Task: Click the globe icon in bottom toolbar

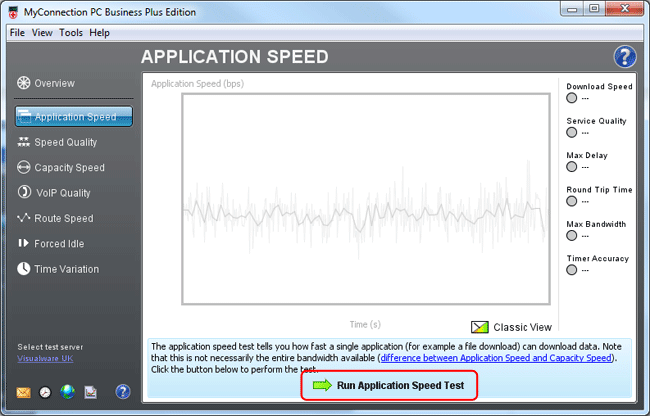Action: click(x=68, y=392)
